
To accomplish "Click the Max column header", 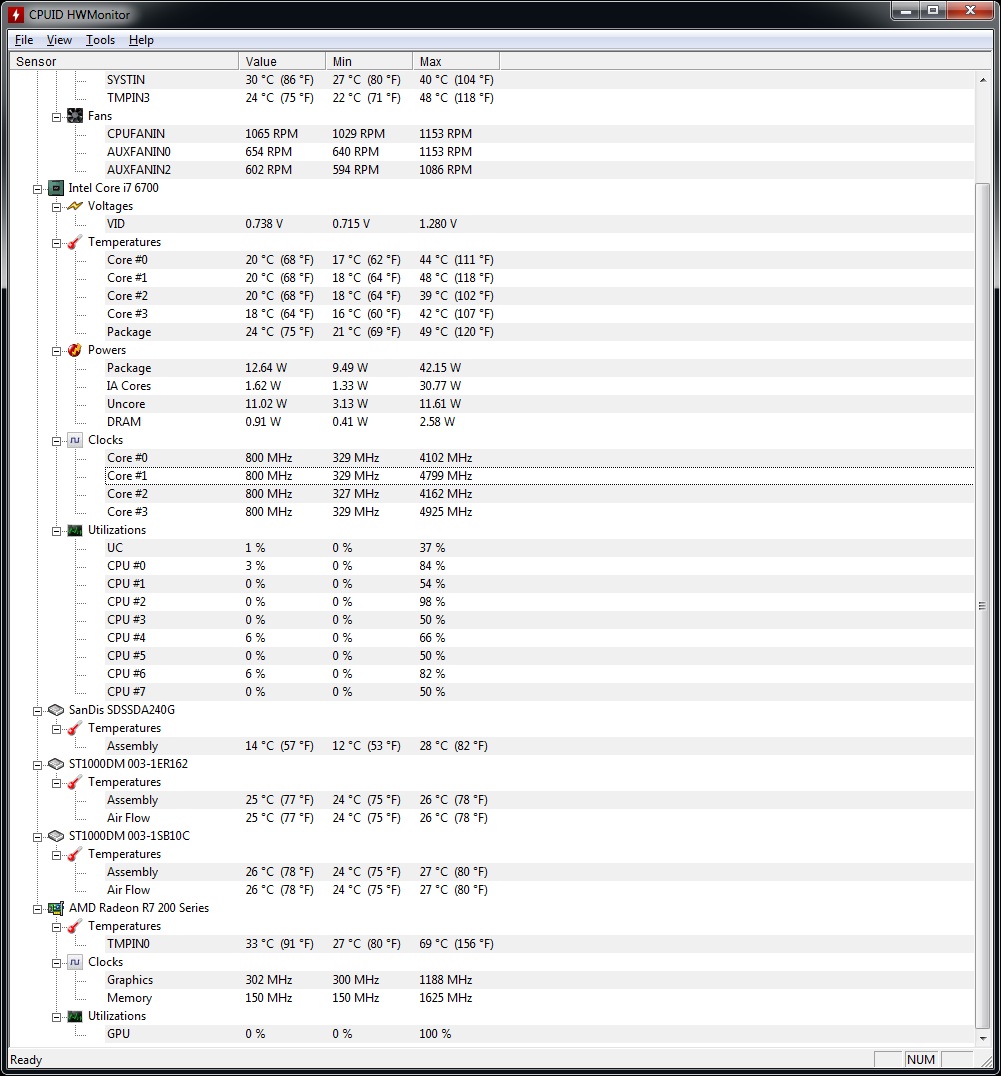I will click(x=454, y=62).
